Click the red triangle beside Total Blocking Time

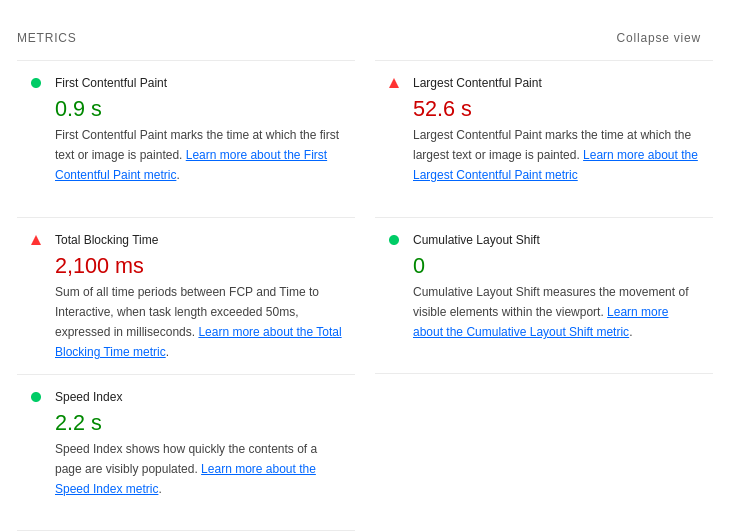click(x=36, y=240)
